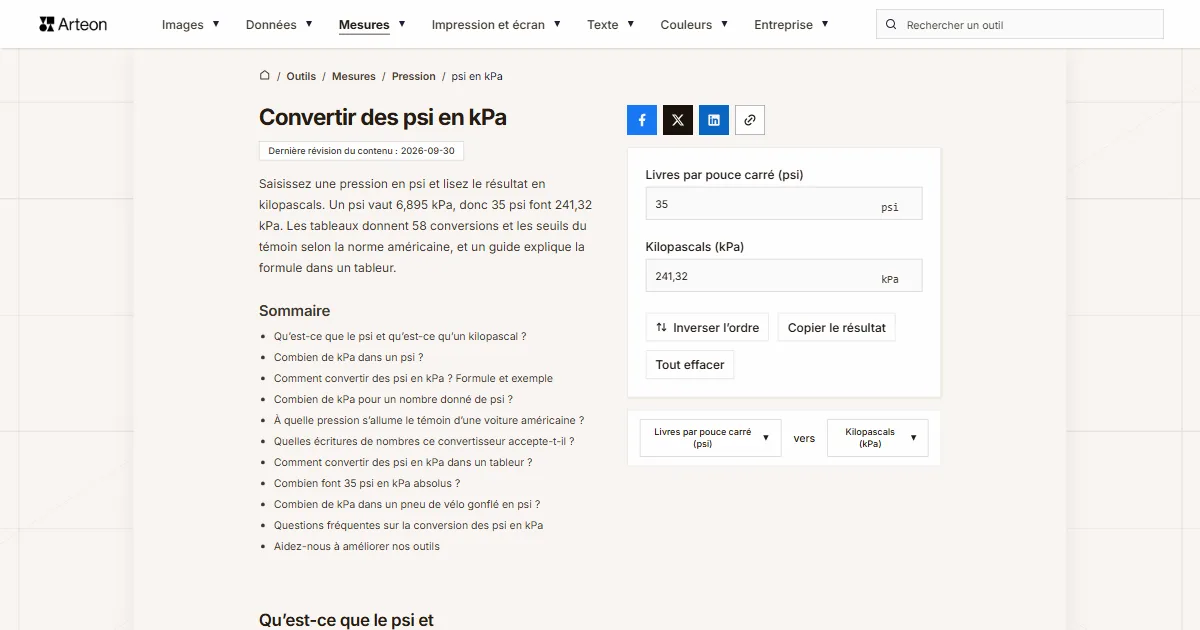Viewport: 1200px width, 630px height.
Task: Click the search magnifier icon
Action: (892, 24)
